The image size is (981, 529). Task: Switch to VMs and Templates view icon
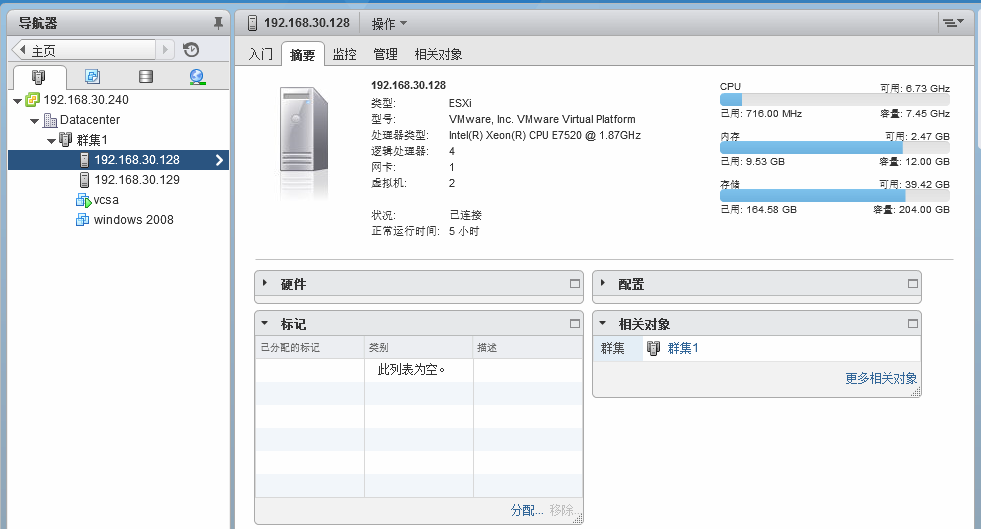pyautogui.click(x=93, y=77)
